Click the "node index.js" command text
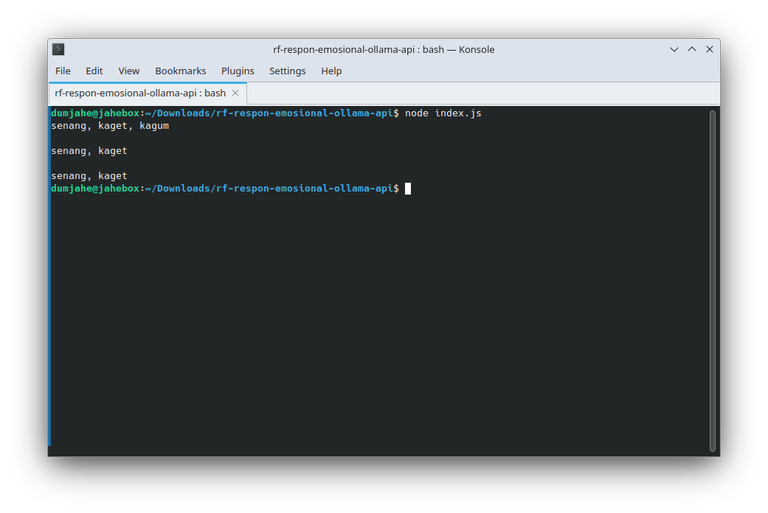The image size is (768, 513). [443, 114]
